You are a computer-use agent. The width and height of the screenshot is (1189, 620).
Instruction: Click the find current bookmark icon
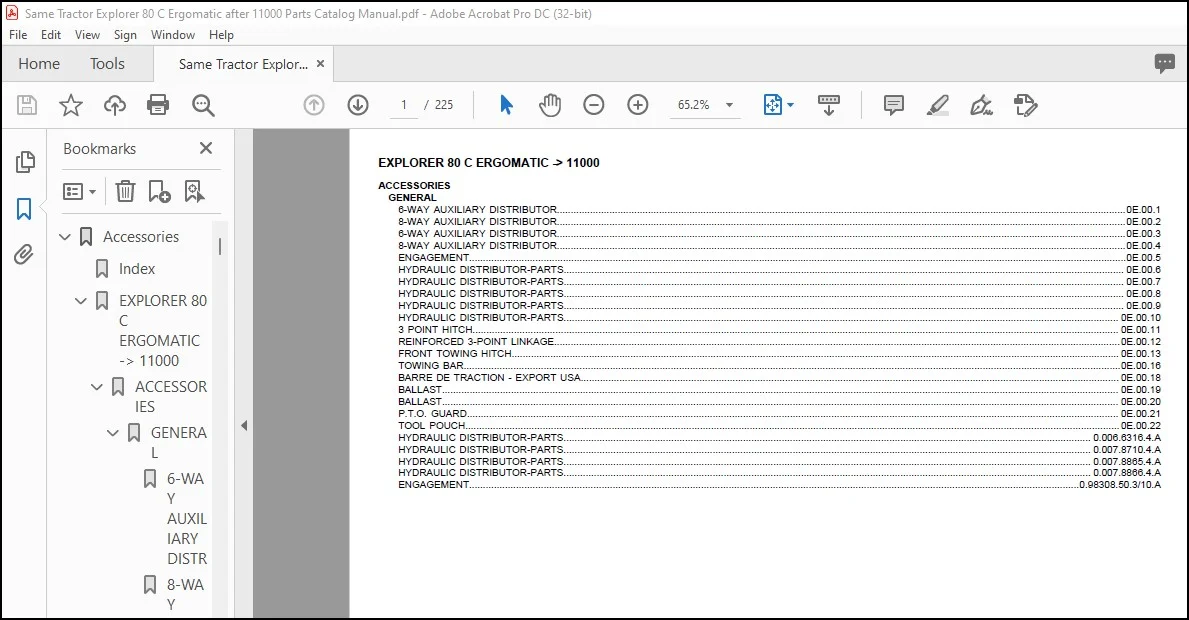coord(194,191)
